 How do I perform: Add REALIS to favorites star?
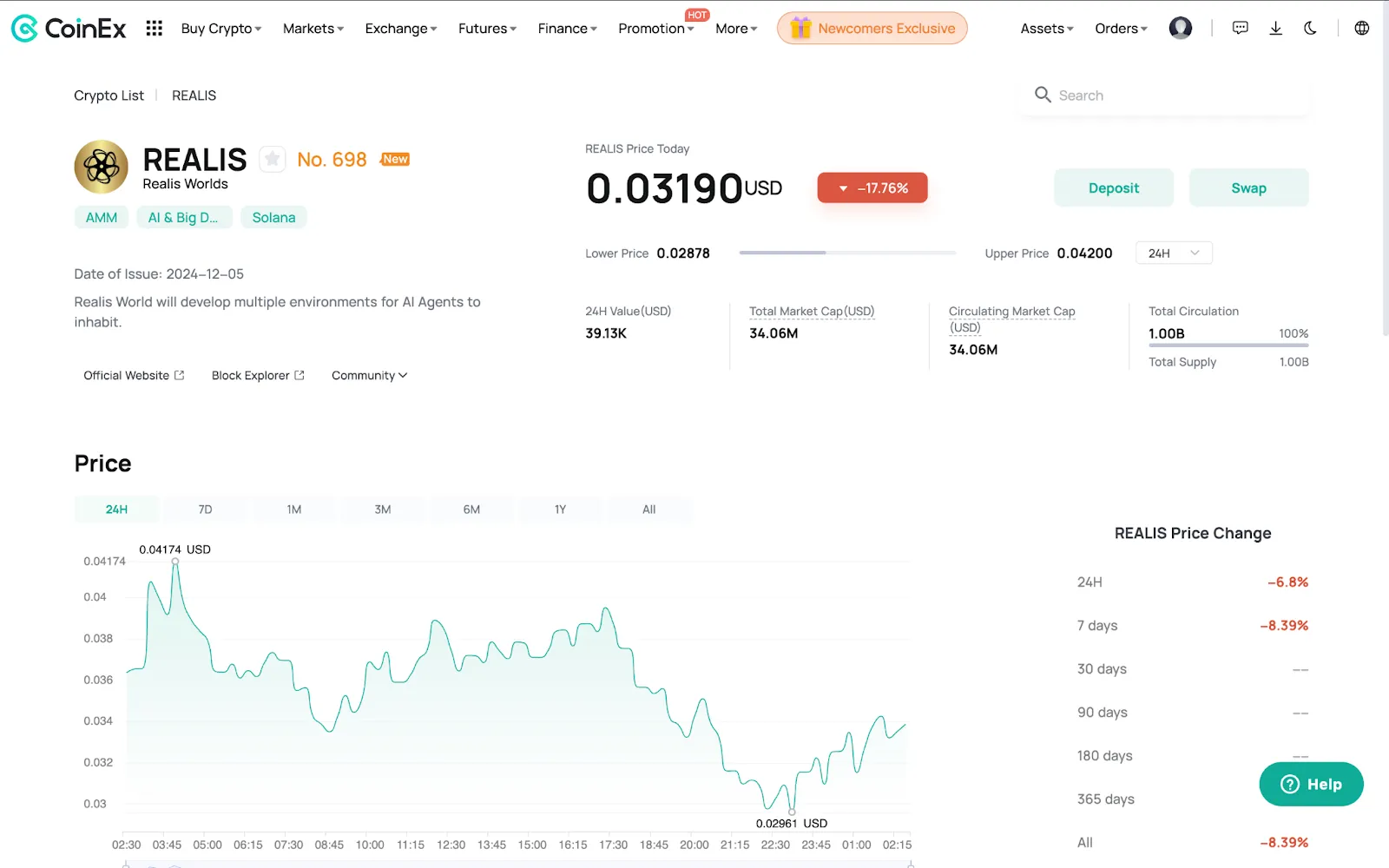click(x=273, y=159)
